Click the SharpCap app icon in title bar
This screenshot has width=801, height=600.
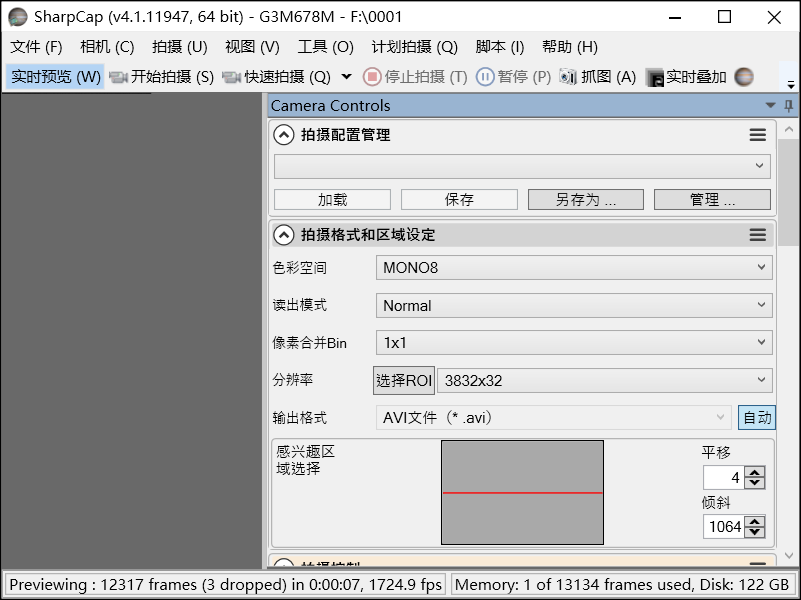18,17
